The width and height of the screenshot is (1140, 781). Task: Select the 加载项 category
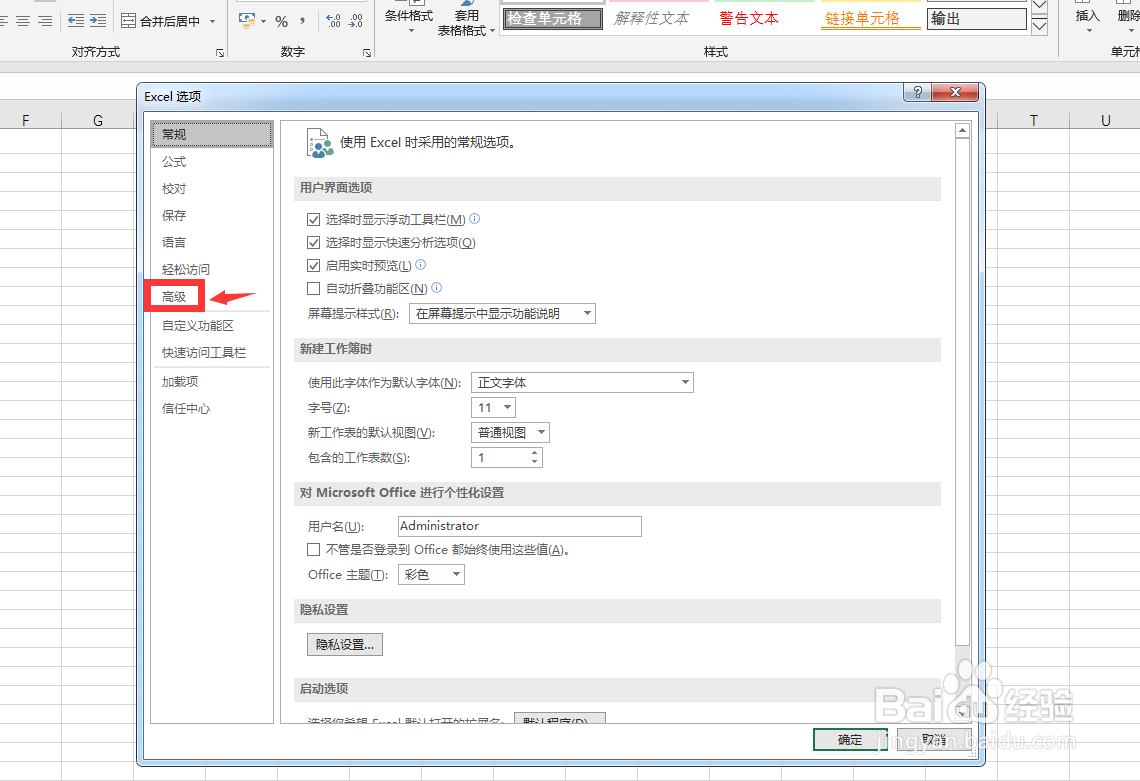[x=212, y=382]
